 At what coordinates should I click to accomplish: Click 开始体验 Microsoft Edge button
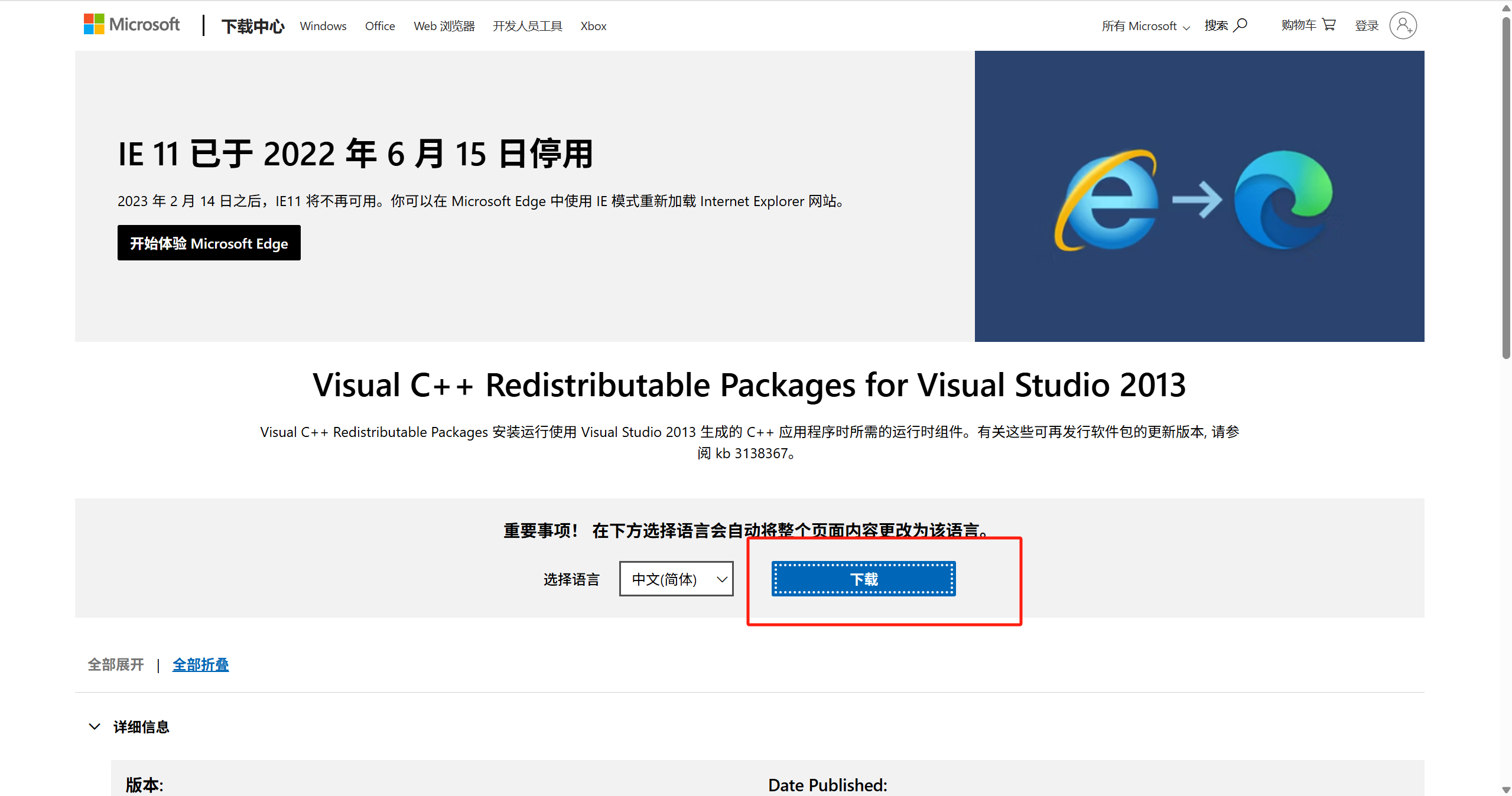tap(209, 243)
